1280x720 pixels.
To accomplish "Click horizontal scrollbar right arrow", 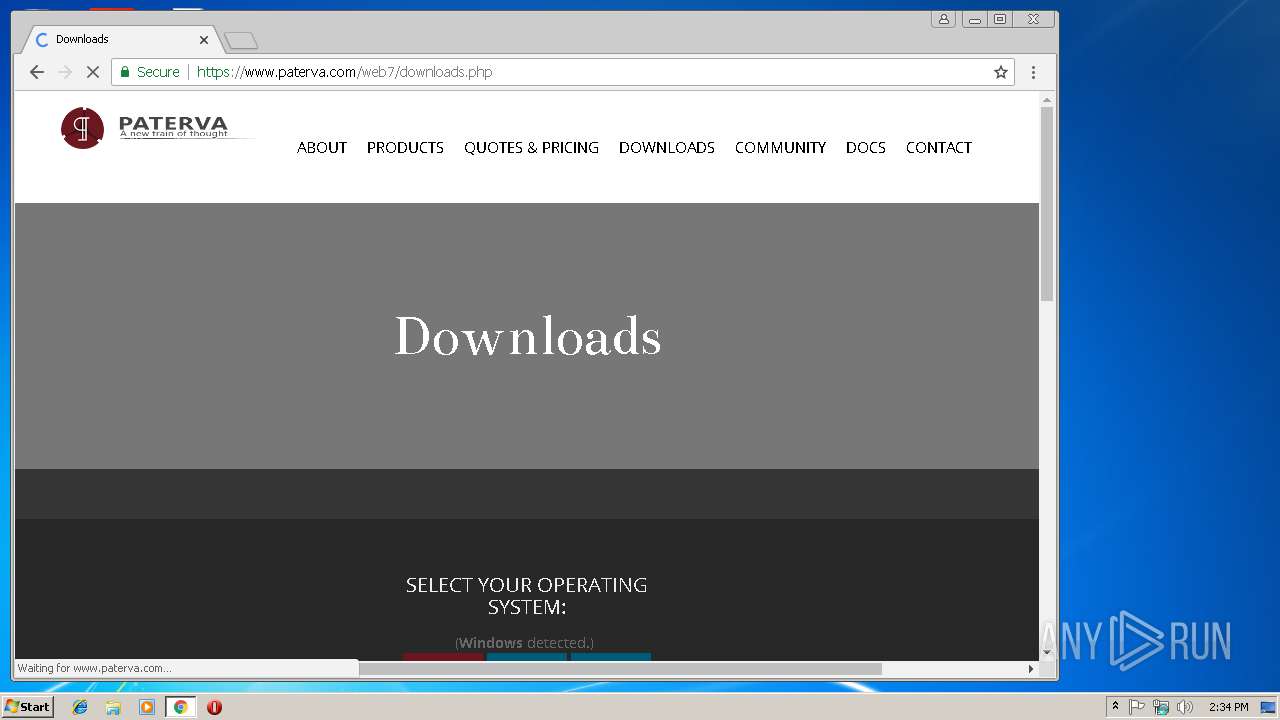I will tap(1031, 669).
